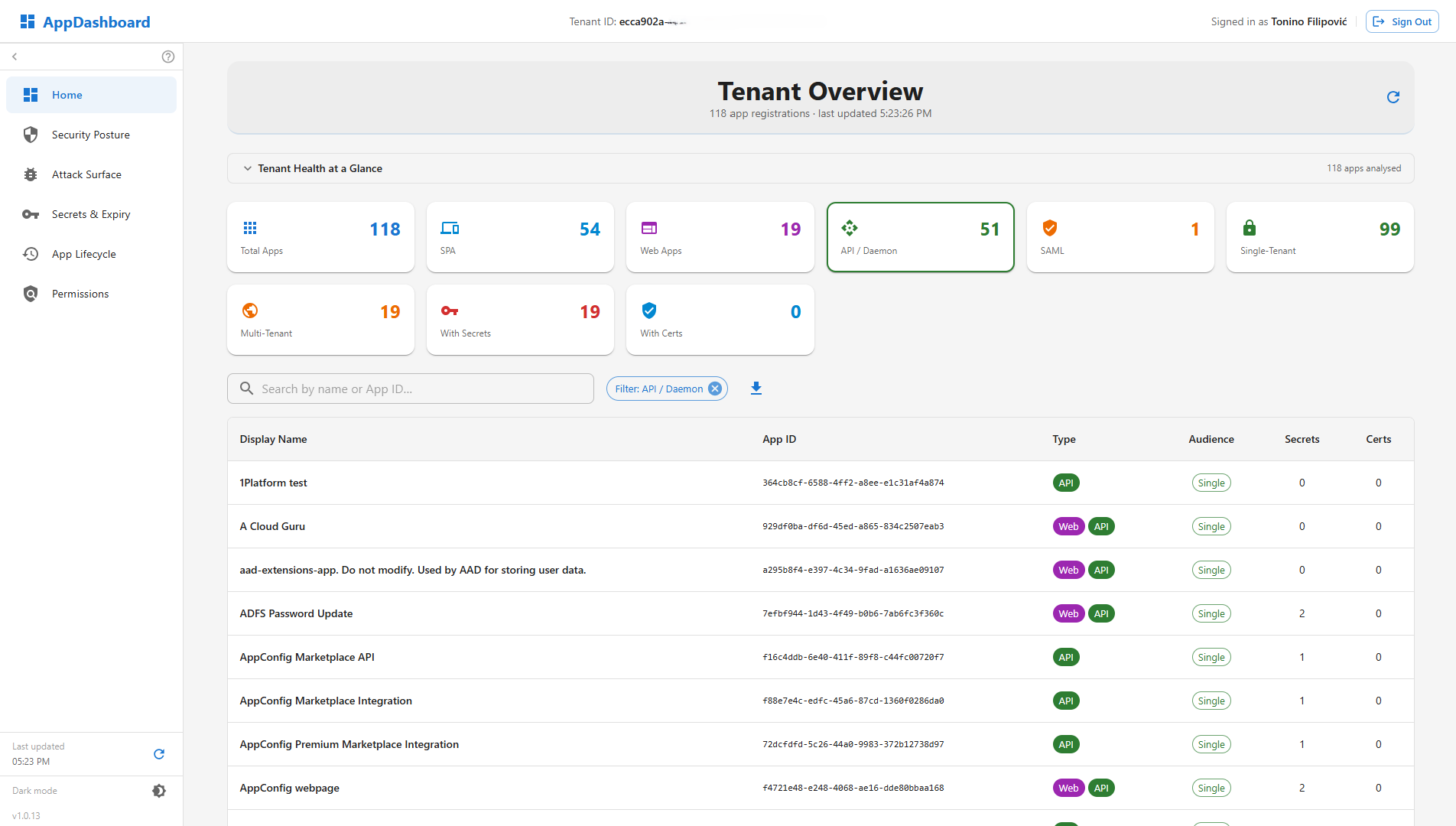Click the refresh icon in Tenant Overview header

[x=1393, y=97]
